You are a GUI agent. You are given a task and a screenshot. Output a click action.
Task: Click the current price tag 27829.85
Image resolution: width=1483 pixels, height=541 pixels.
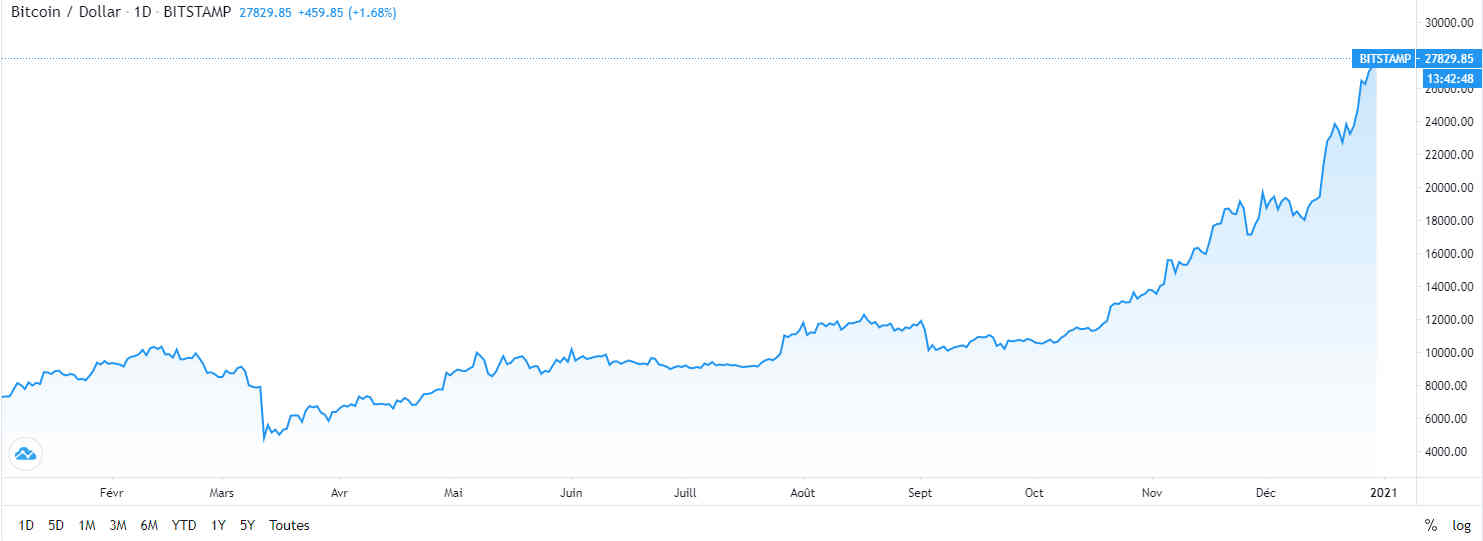1449,59
